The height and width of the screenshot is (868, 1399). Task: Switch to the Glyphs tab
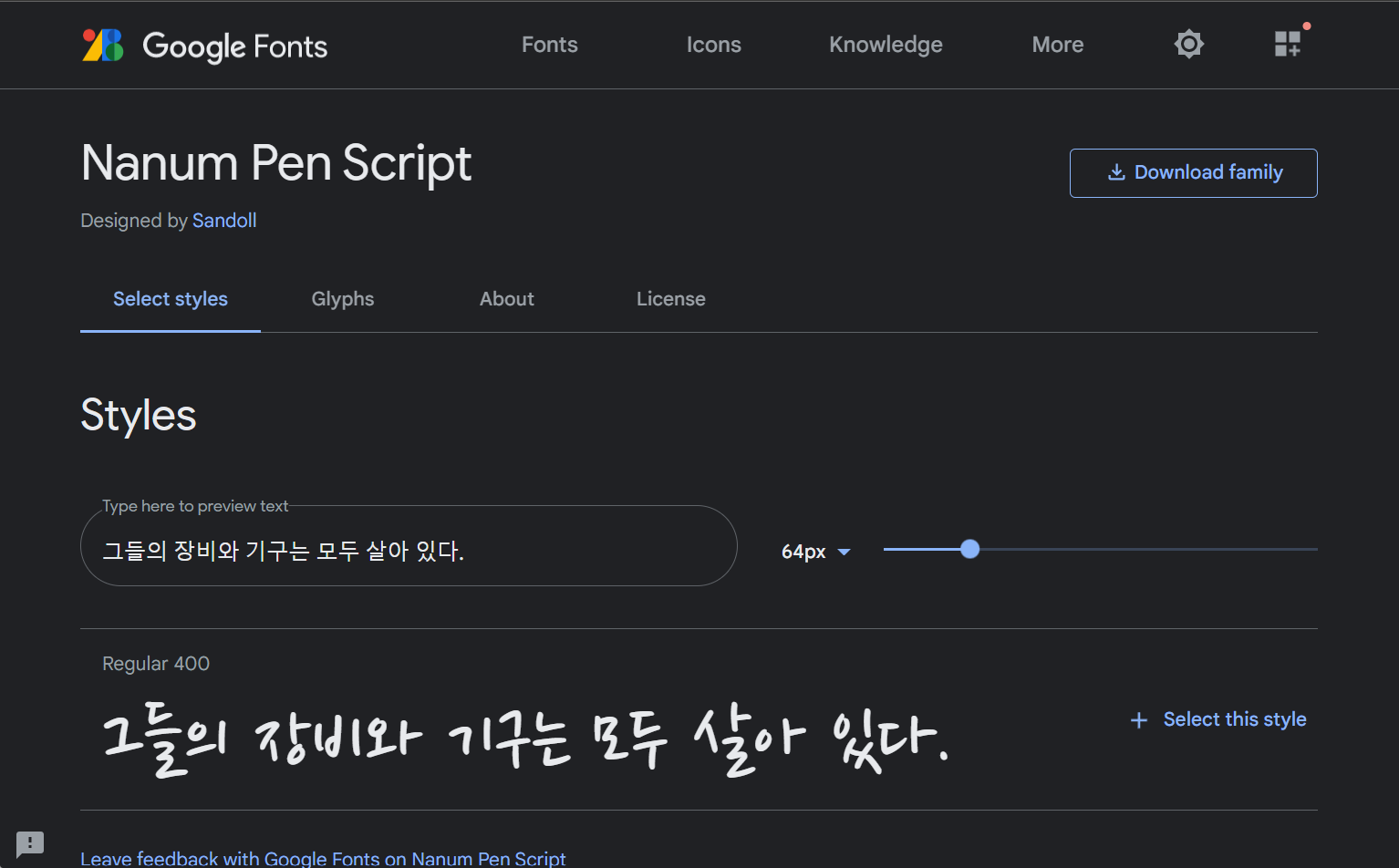tap(343, 299)
